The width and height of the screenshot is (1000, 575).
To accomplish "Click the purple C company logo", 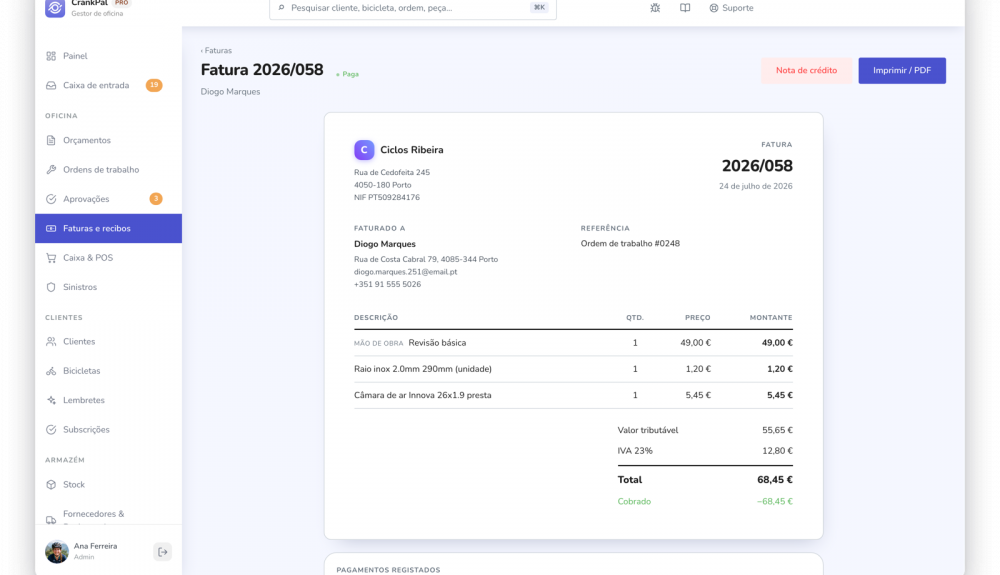I will (x=364, y=150).
